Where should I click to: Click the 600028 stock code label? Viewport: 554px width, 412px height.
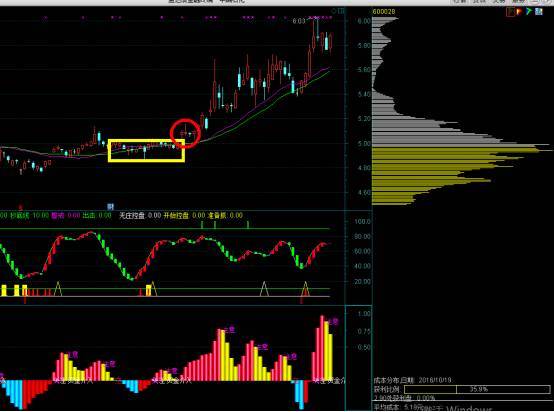pos(384,12)
